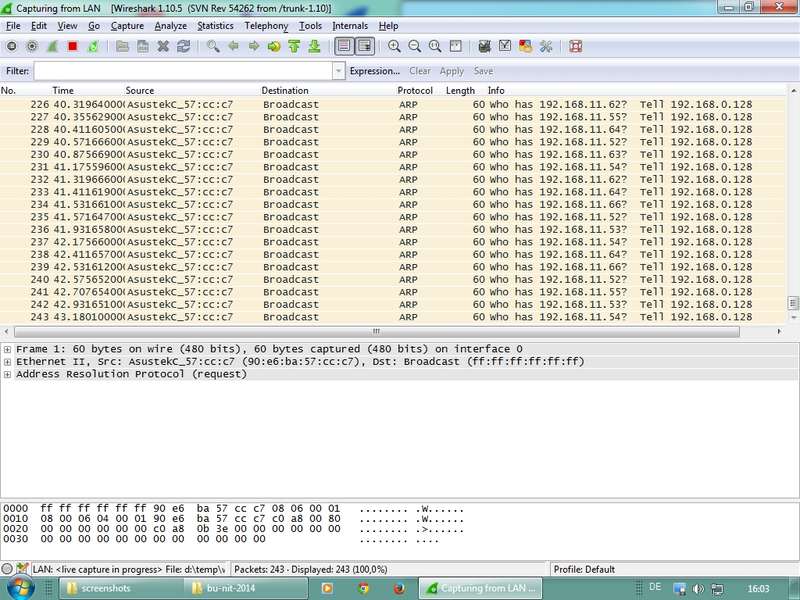
Task: Jump to the last packet
Action: (314, 46)
